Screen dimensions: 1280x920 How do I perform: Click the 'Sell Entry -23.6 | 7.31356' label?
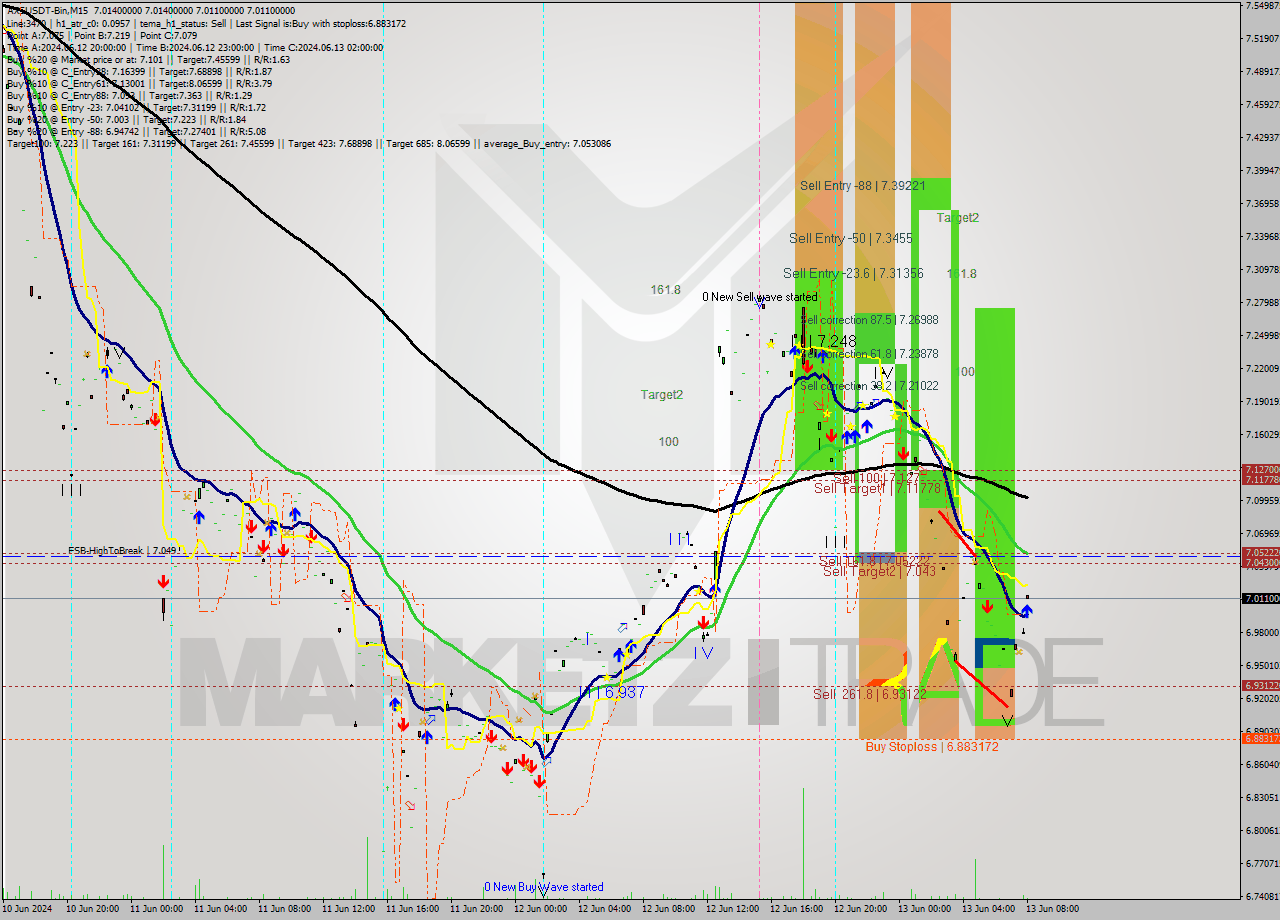(853, 274)
